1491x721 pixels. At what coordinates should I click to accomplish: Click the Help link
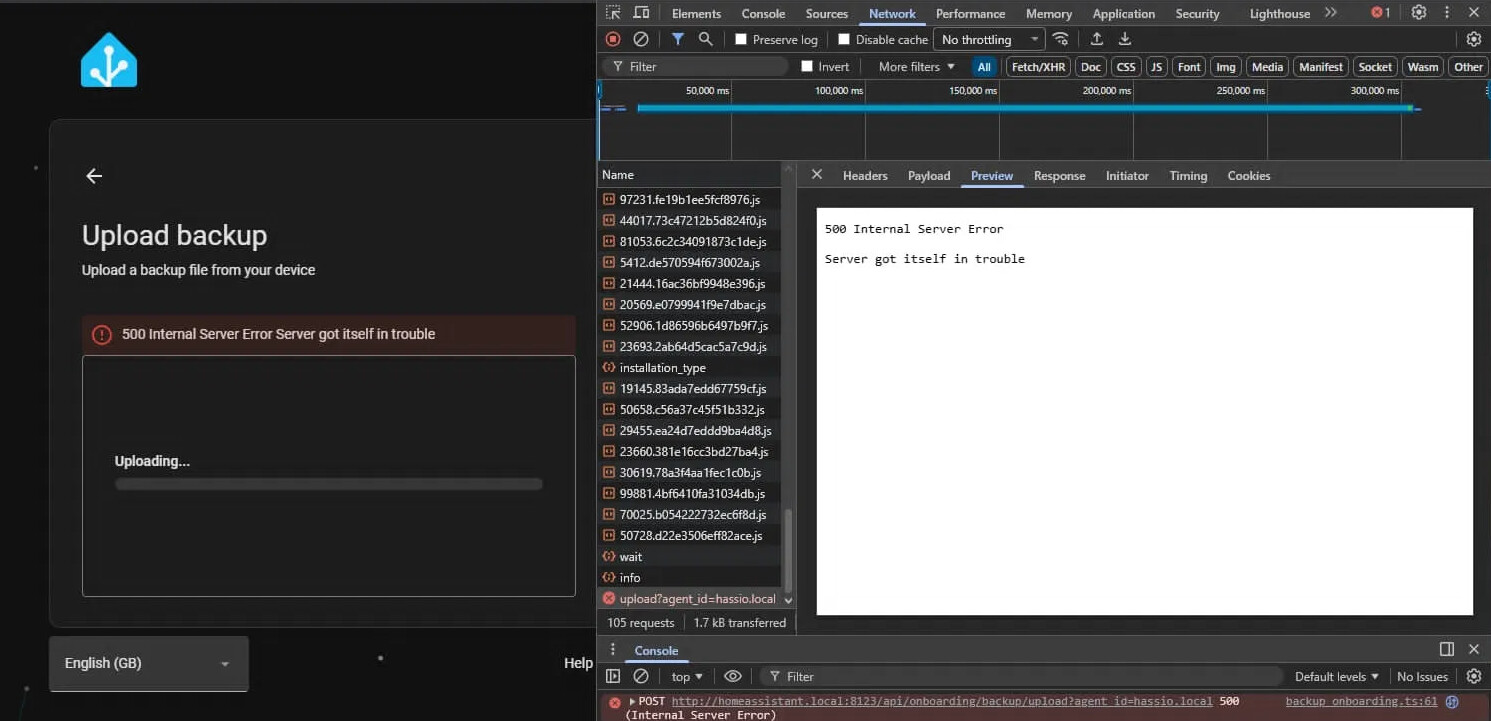click(x=577, y=663)
